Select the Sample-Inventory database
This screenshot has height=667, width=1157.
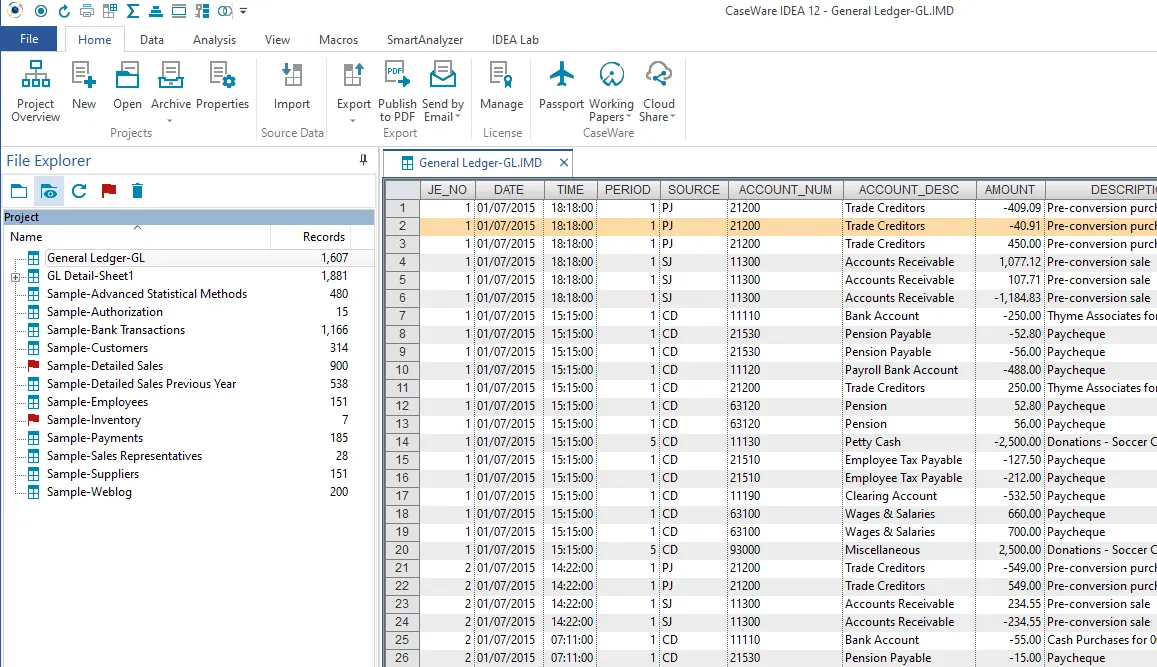pyautogui.click(x=94, y=420)
